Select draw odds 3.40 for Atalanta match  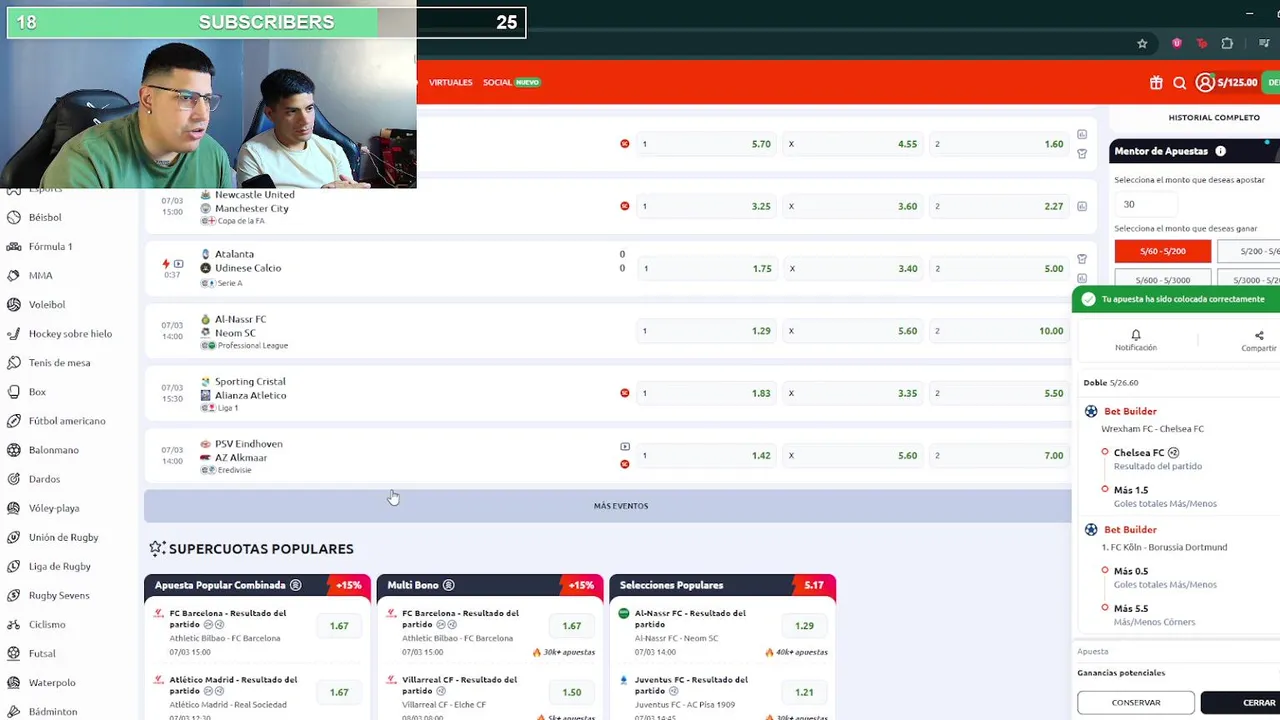click(853, 268)
